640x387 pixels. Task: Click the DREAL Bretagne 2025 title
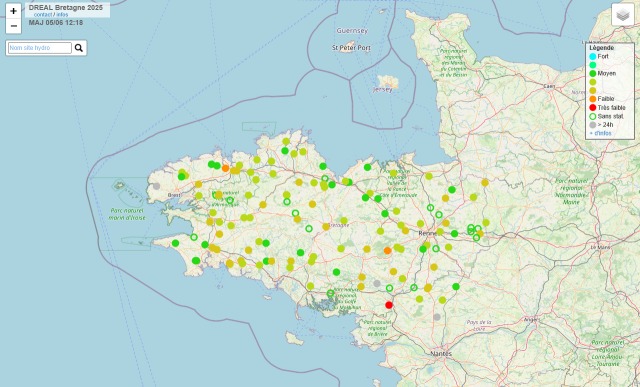point(66,8)
